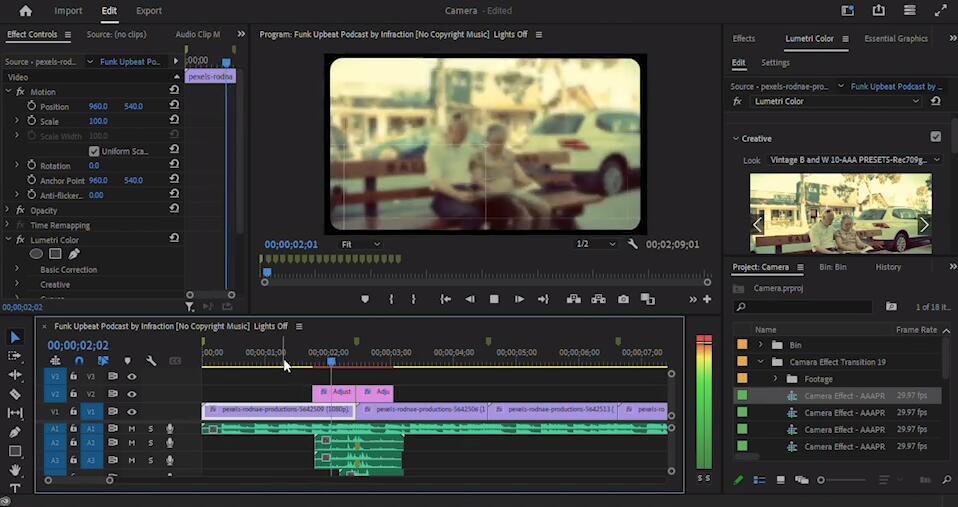Viewport: 958px width, 507px height.
Task: Toggle the timeline Snap magnet icon
Action: click(x=79, y=361)
